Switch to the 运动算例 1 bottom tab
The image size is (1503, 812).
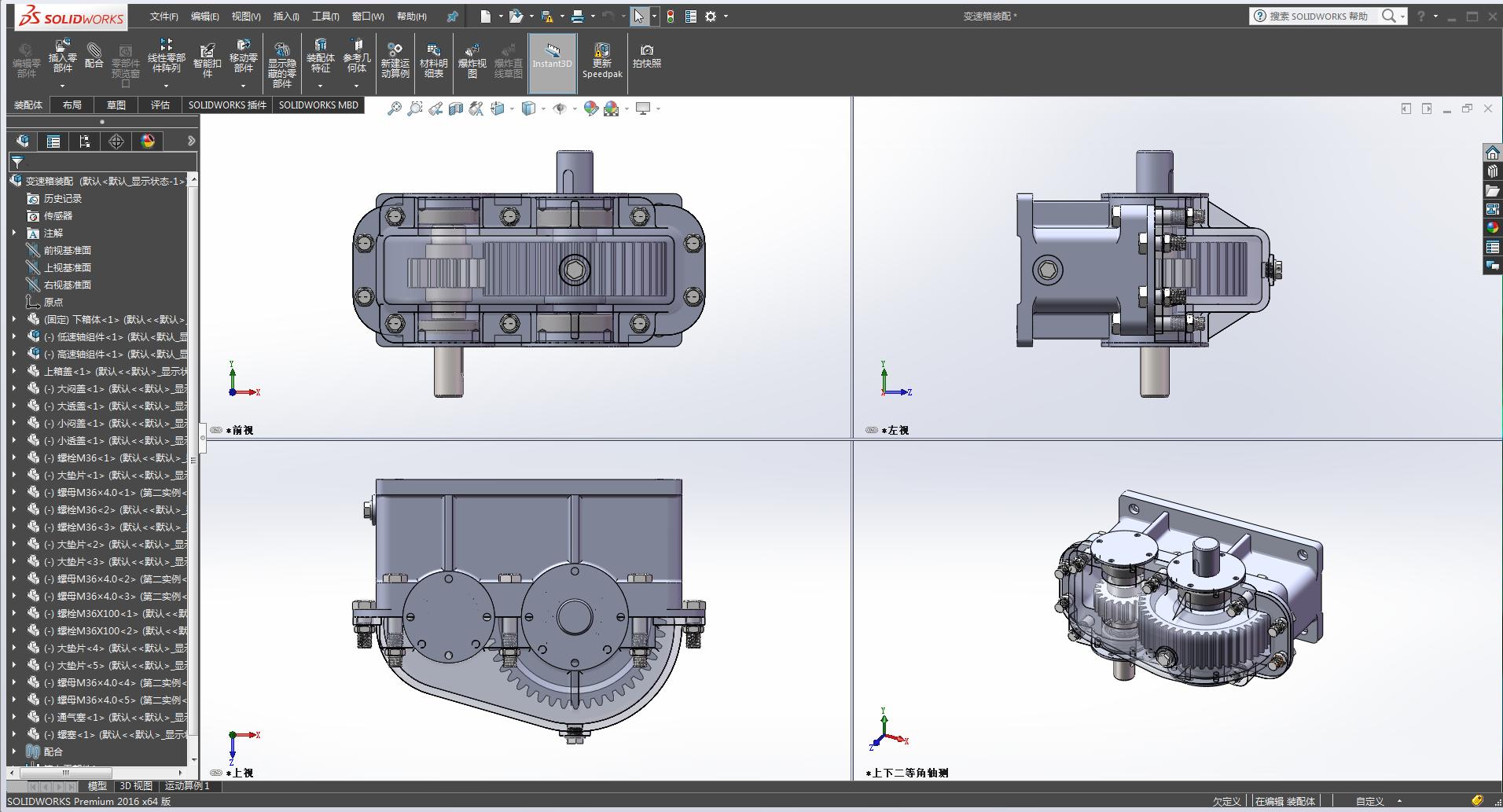187,786
